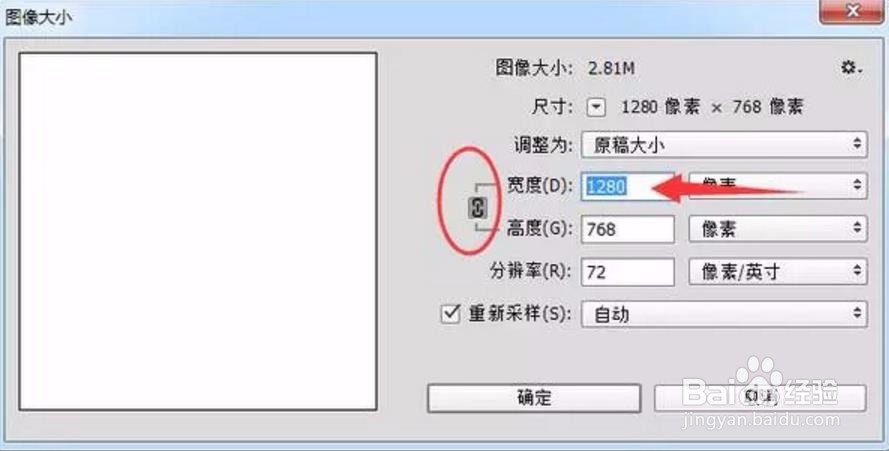889x451 pixels.
Task: Click the 高度 input showing 768
Action: (x=628, y=229)
